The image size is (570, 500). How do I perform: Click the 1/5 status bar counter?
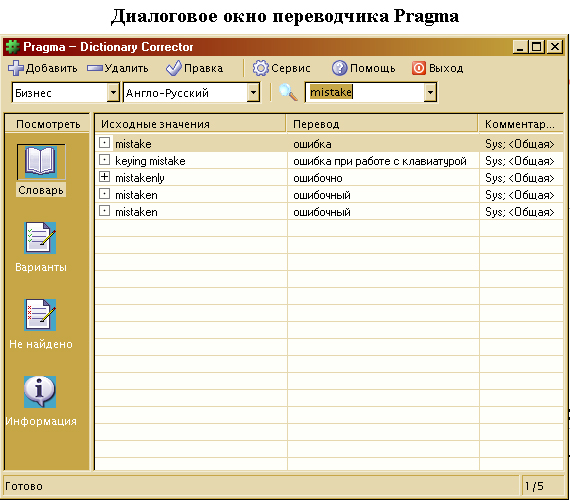pos(534,486)
